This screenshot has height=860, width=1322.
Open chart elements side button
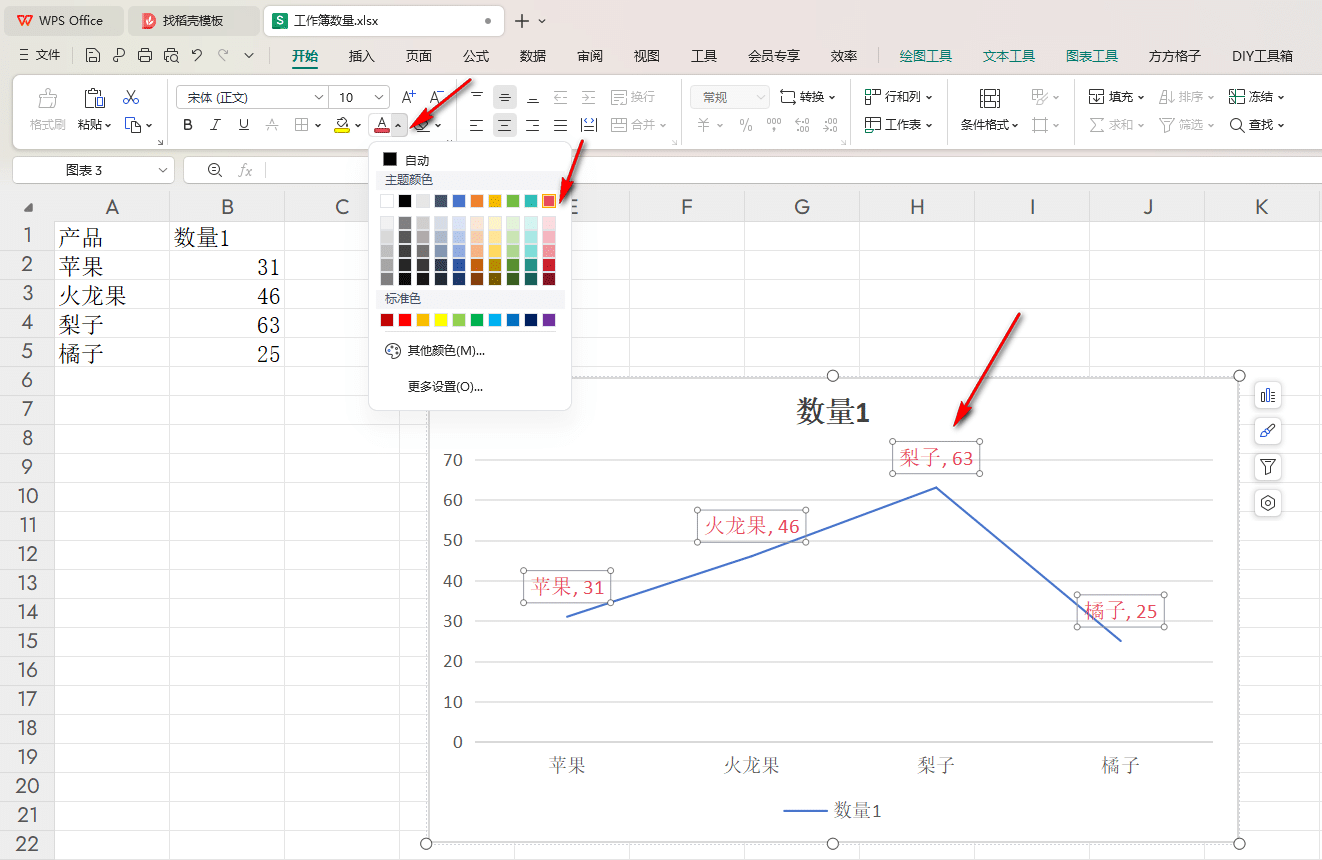tap(1268, 395)
